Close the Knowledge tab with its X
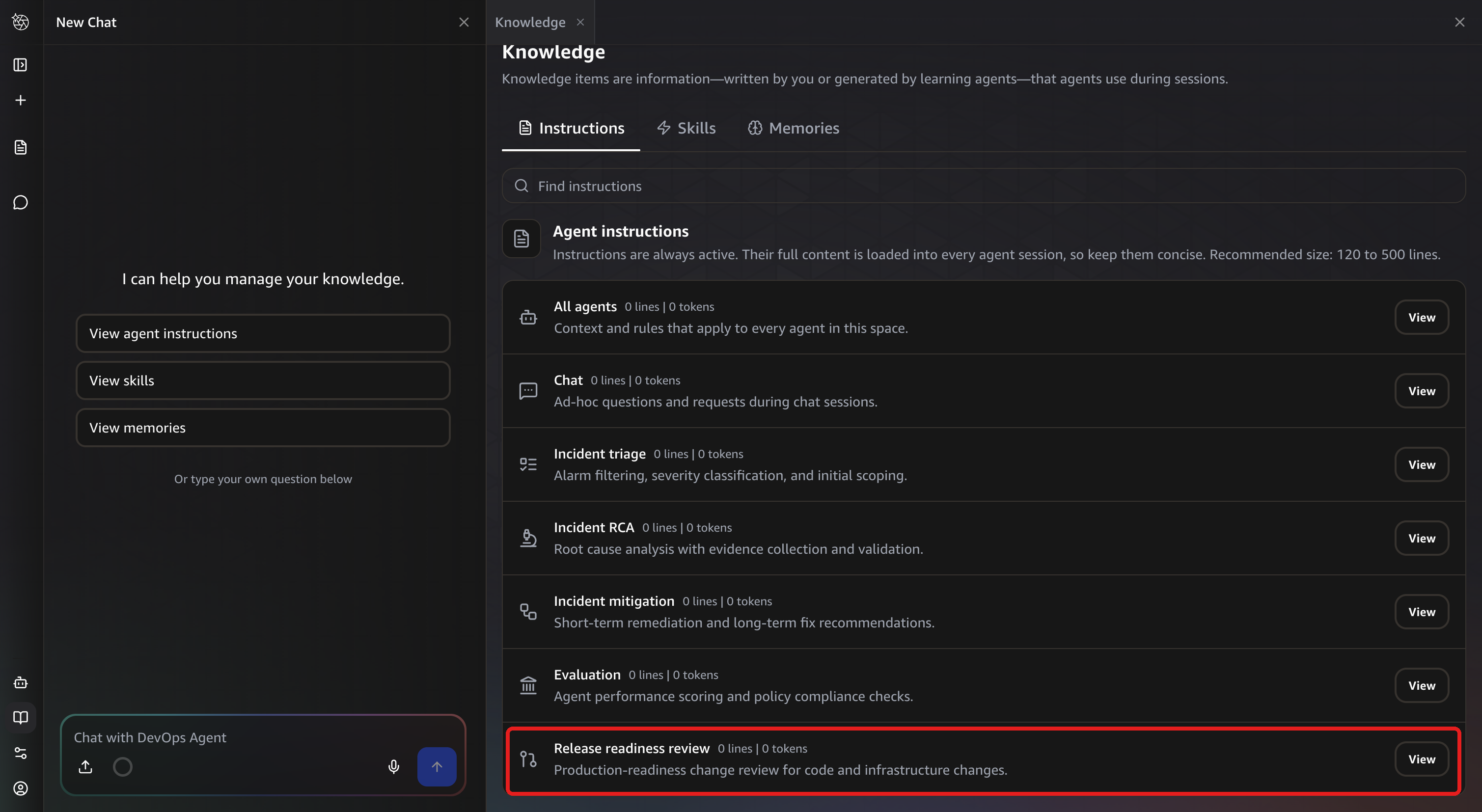 point(580,22)
